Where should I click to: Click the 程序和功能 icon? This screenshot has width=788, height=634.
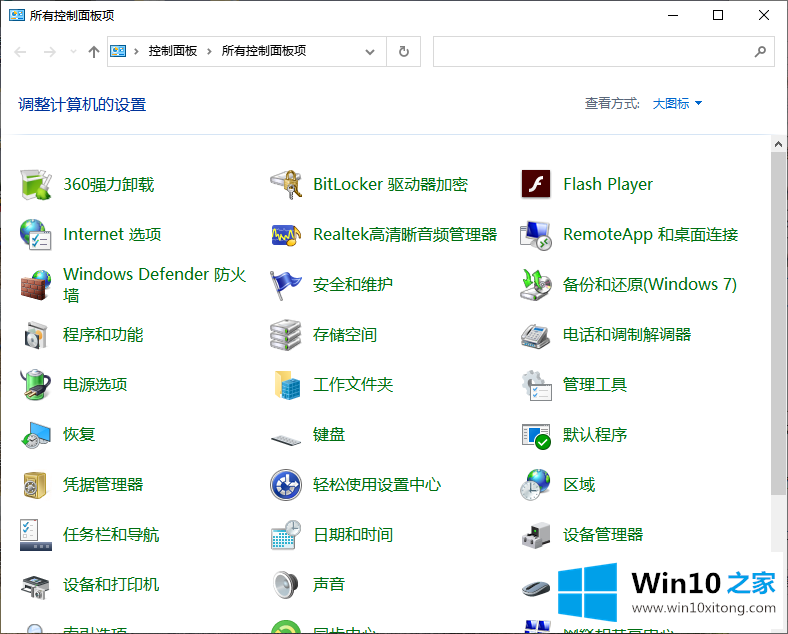36,335
